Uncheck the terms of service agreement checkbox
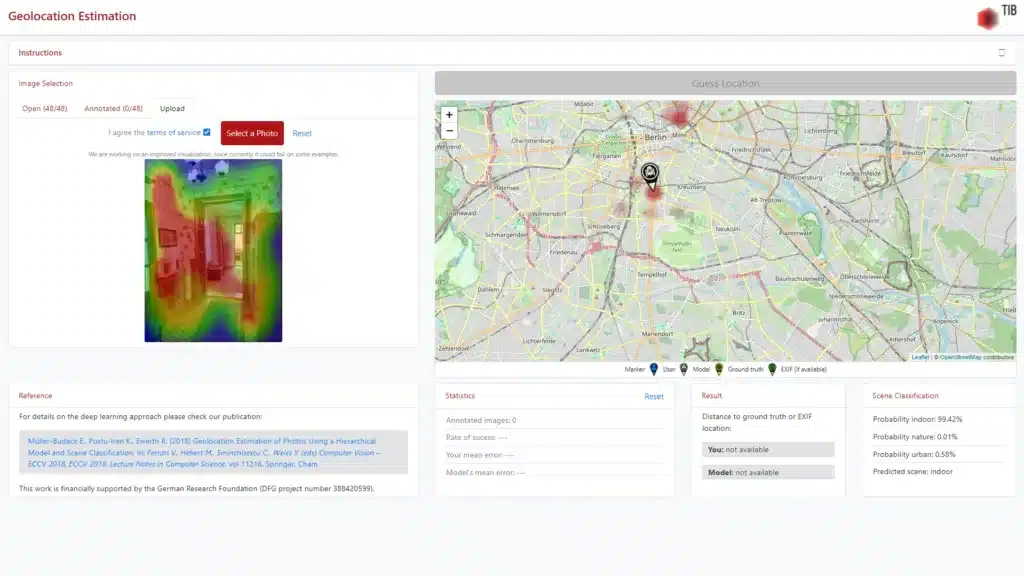This screenshot has width=1024, height=576. coord(207,133)
